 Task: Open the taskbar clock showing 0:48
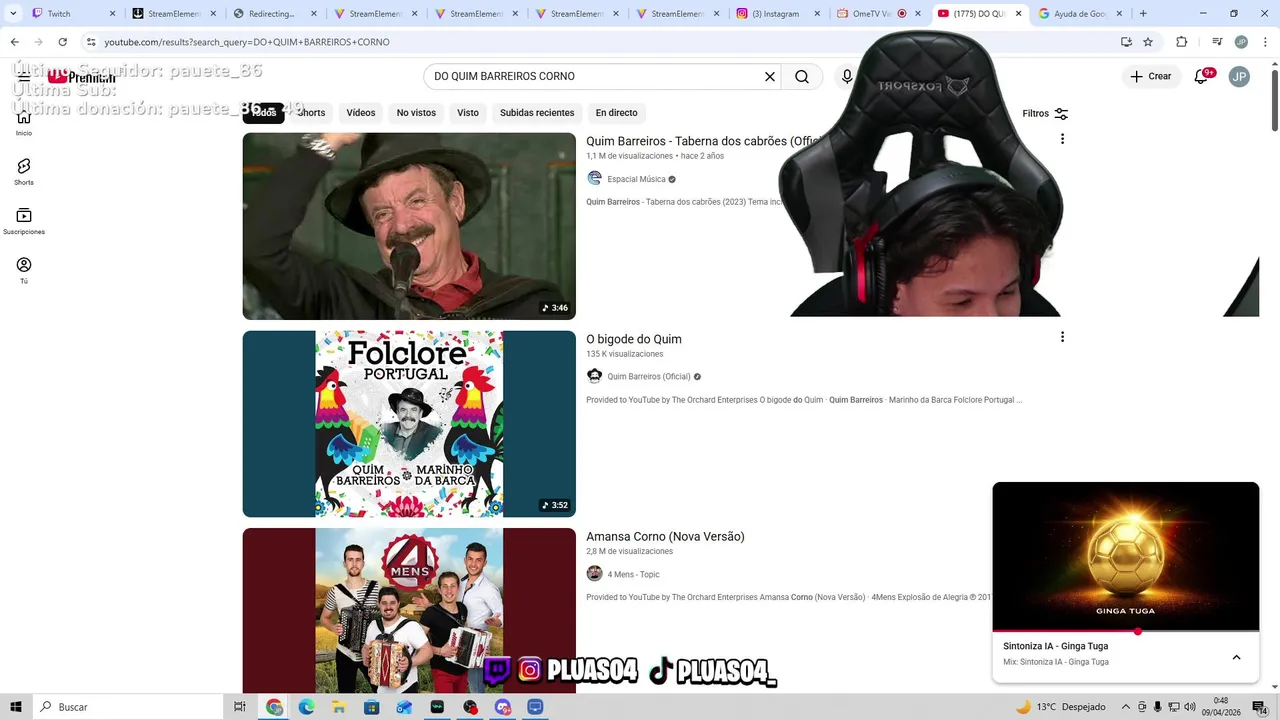(1221, 707)
